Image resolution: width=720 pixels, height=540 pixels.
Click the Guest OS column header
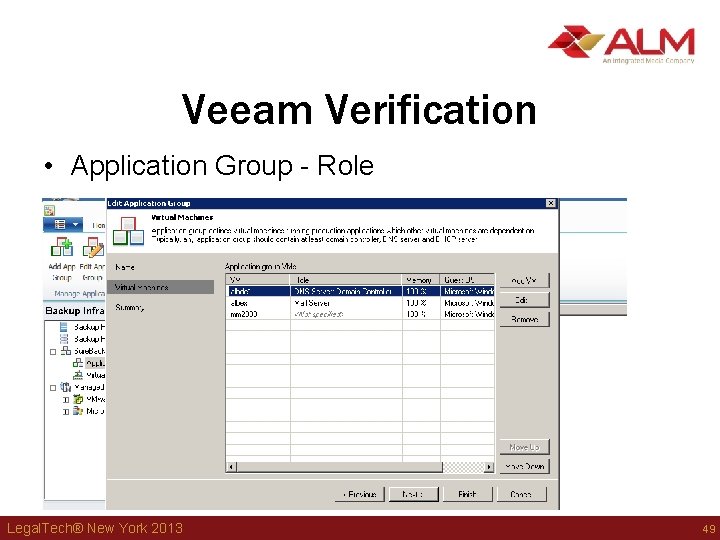pos(467,280)
